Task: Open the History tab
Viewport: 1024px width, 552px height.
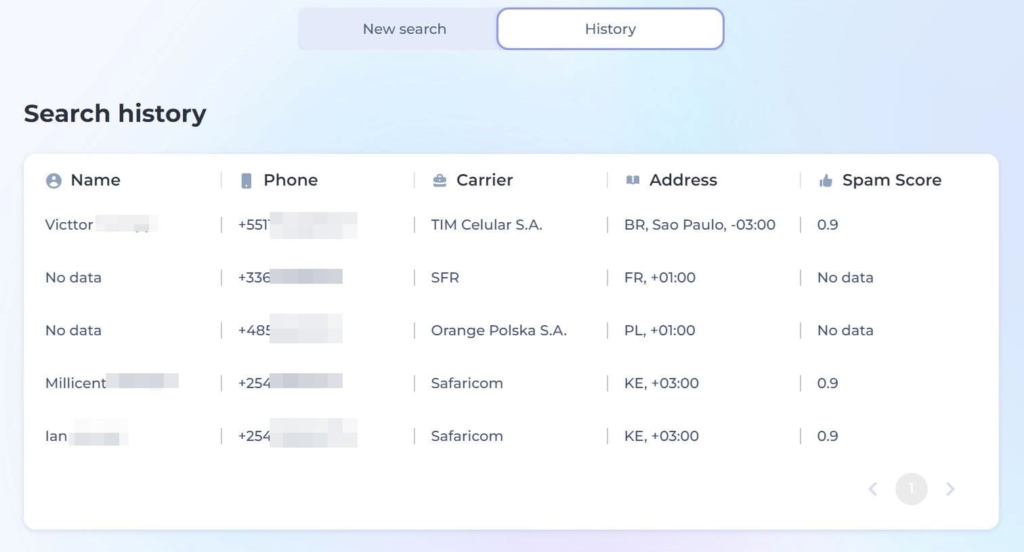Action: [610, 29]
